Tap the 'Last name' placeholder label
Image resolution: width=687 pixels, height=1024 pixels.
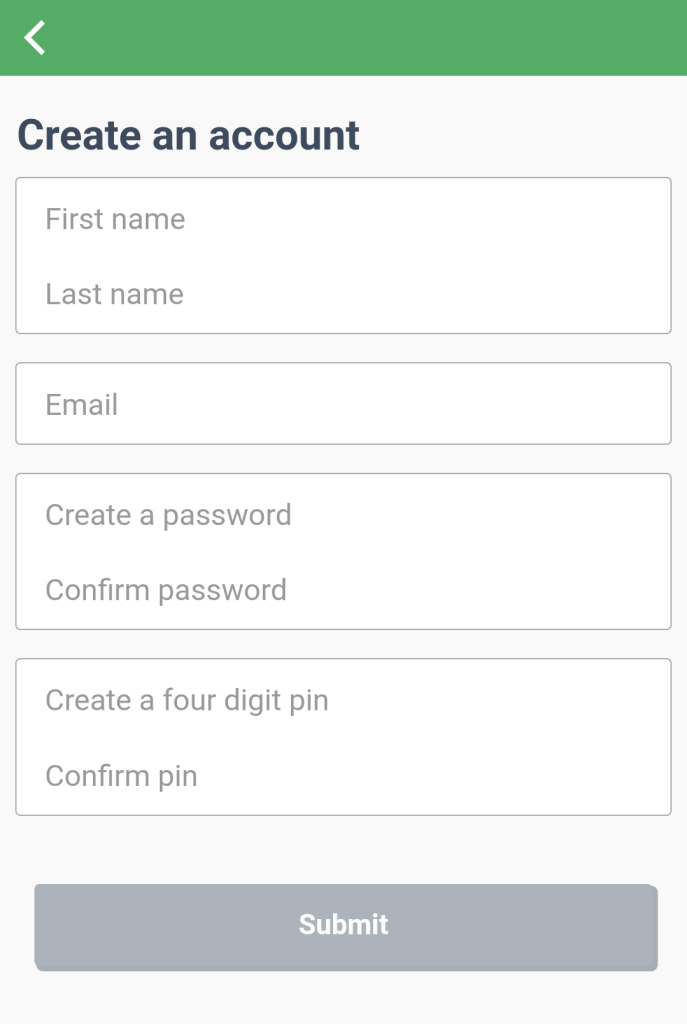pyautogui.click(x=114, y=294)
